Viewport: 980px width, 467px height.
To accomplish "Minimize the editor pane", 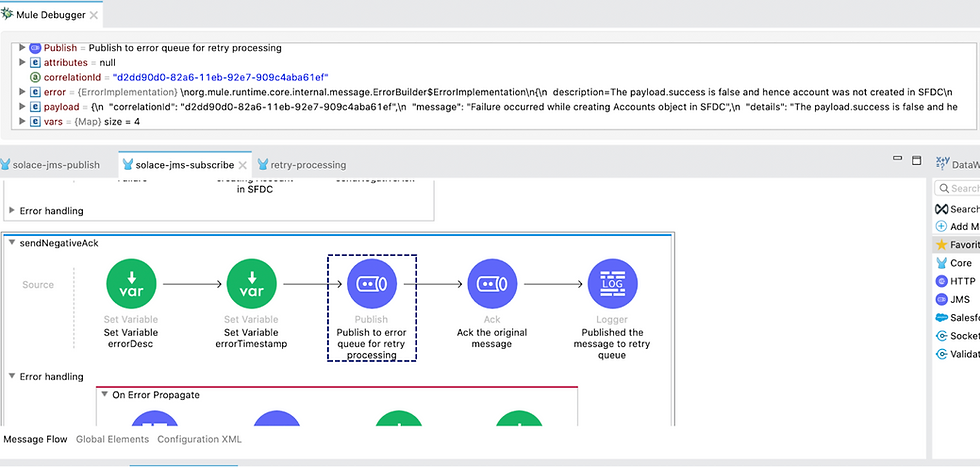I will pos(898,159).
